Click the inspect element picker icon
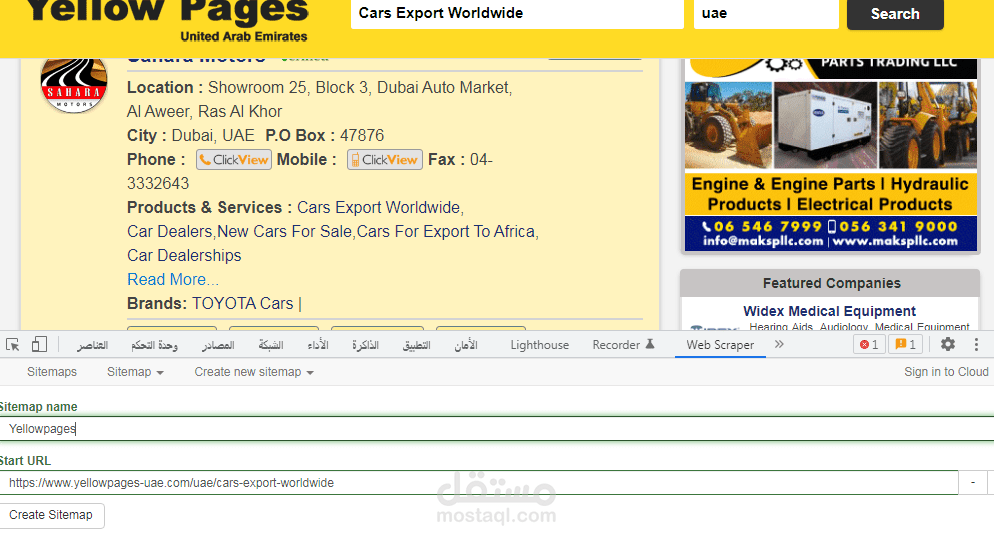 [13, 344]
